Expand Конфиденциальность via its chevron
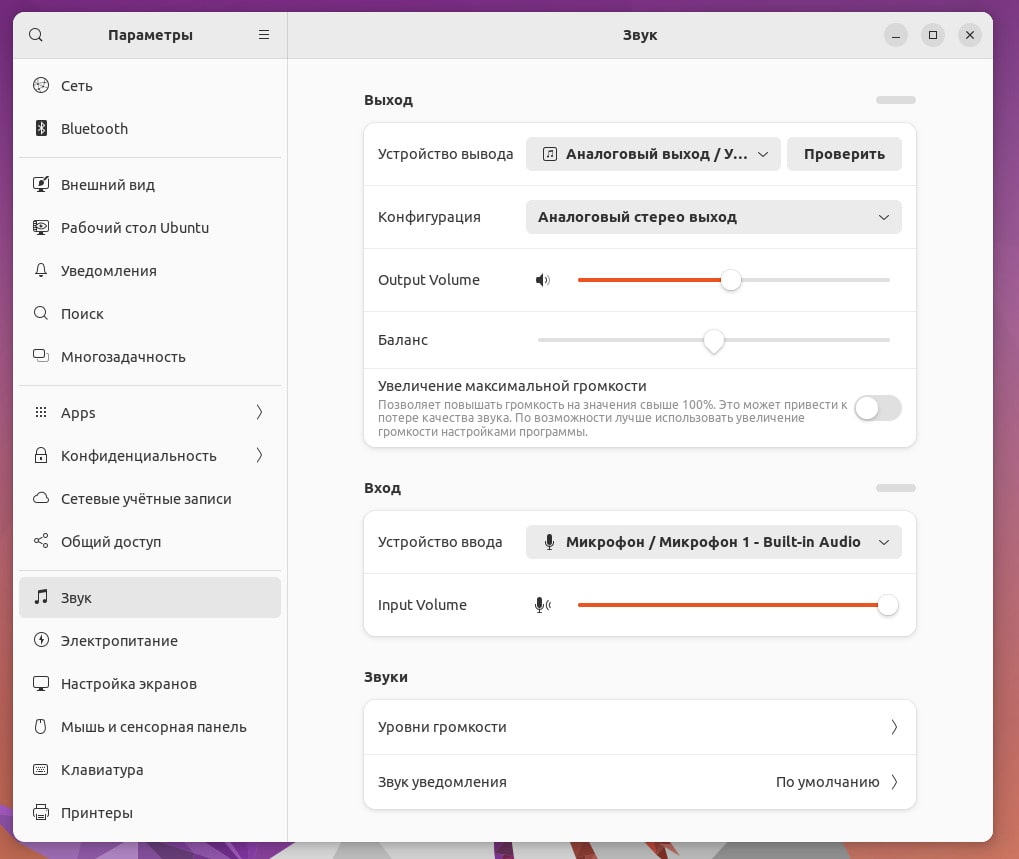The width and height of the screenshot is (1019, 859). pyautogui.click(x=259, y=455)
